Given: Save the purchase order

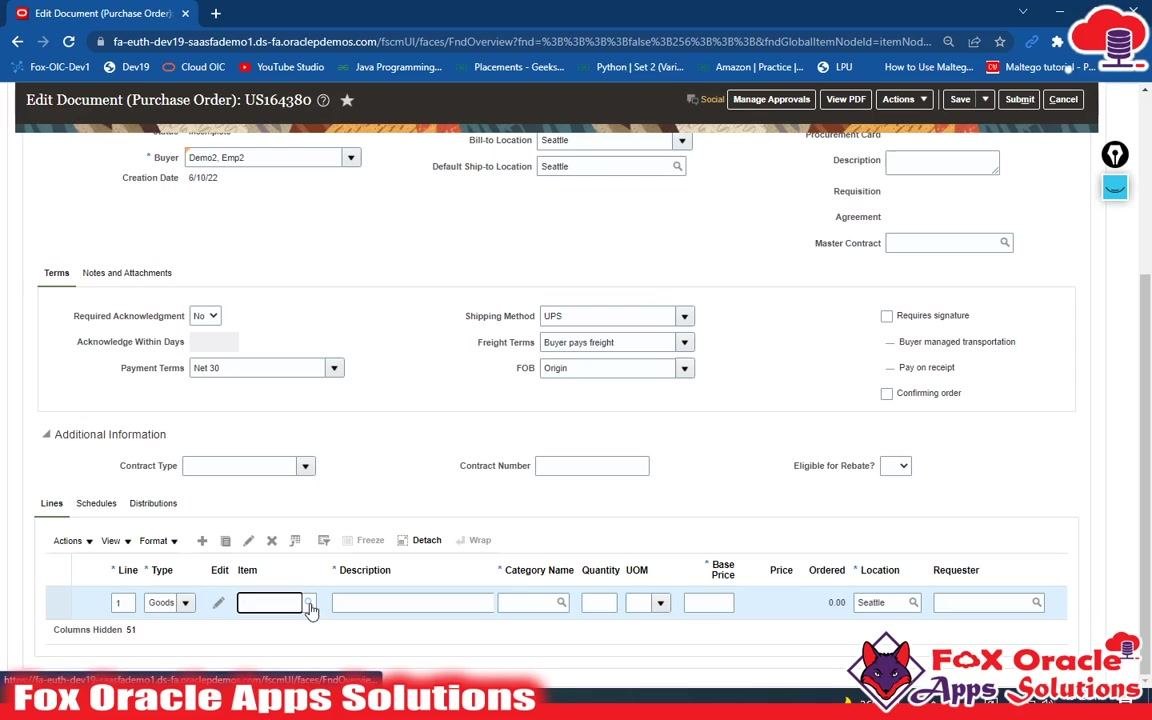Looking at the screenshot, I should [960, 99].
